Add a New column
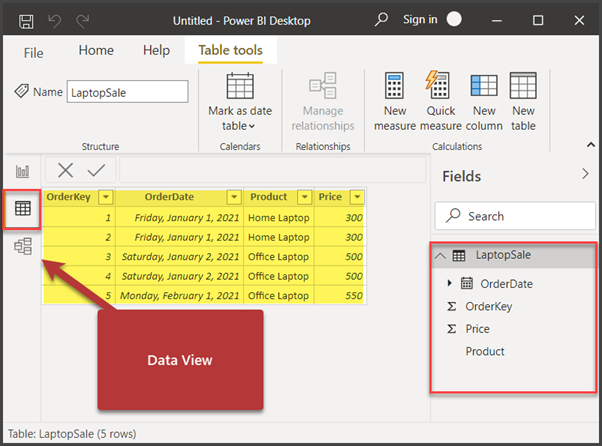This screenshot has height=446, width=602. [x=484, y=102]
